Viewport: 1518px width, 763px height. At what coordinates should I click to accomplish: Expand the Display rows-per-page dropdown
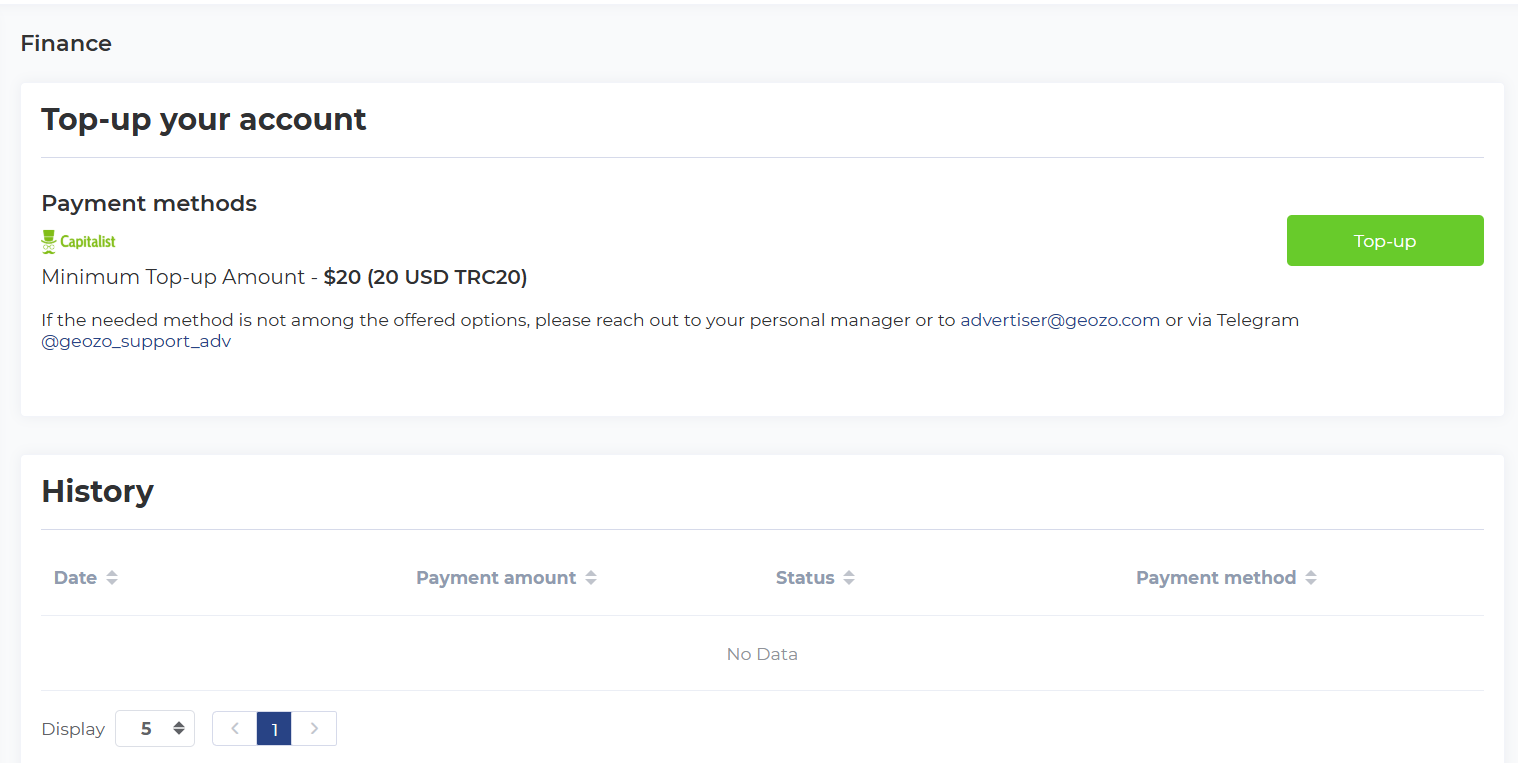[155, 729]
